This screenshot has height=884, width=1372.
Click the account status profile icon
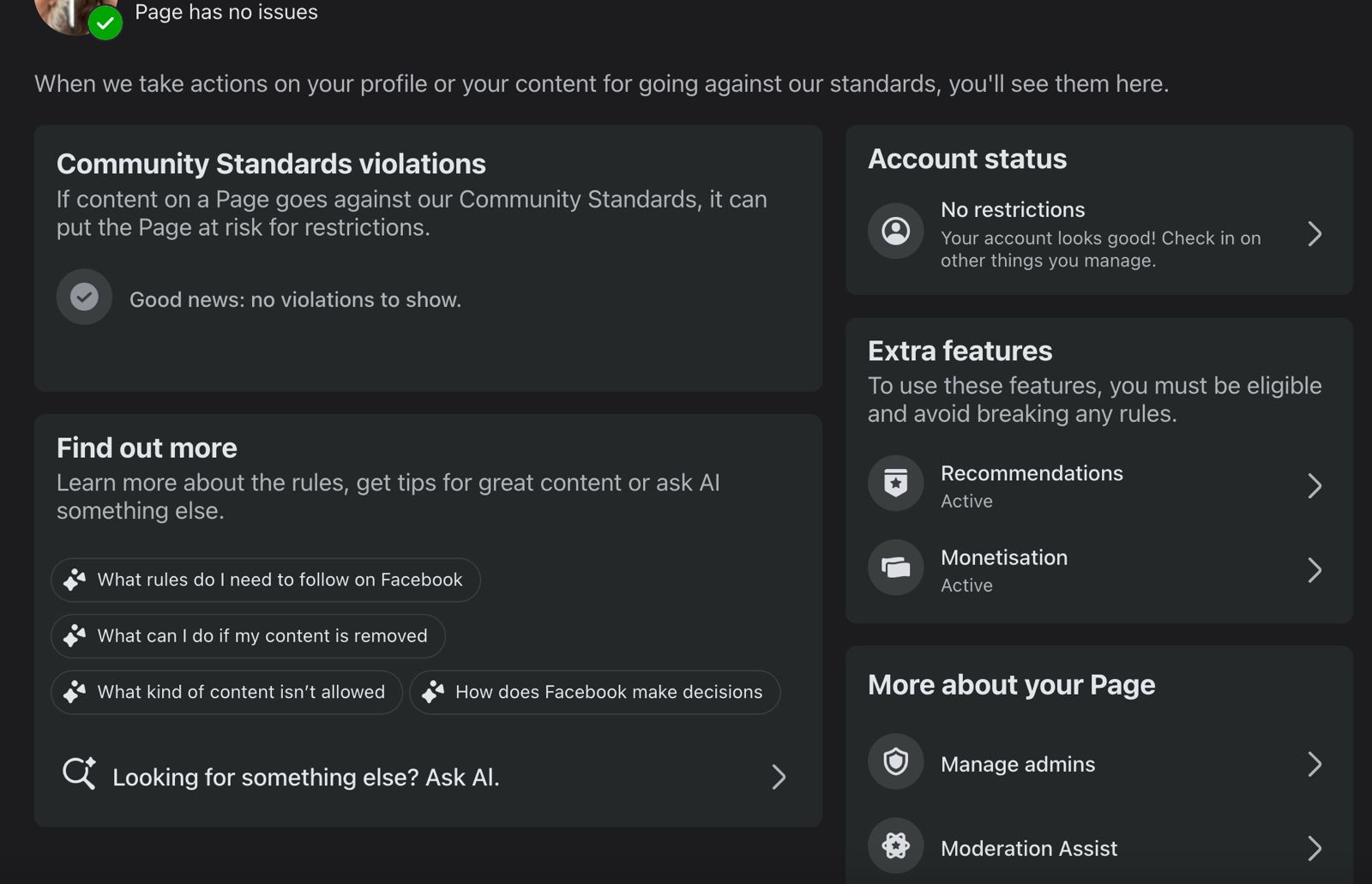pyautogui.click(x=896, y=231)
